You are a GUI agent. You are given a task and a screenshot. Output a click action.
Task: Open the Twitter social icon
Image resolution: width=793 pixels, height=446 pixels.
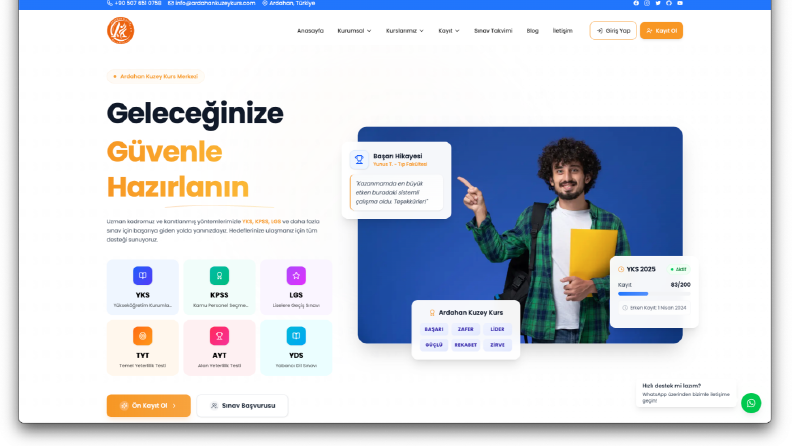pos(658,3)
